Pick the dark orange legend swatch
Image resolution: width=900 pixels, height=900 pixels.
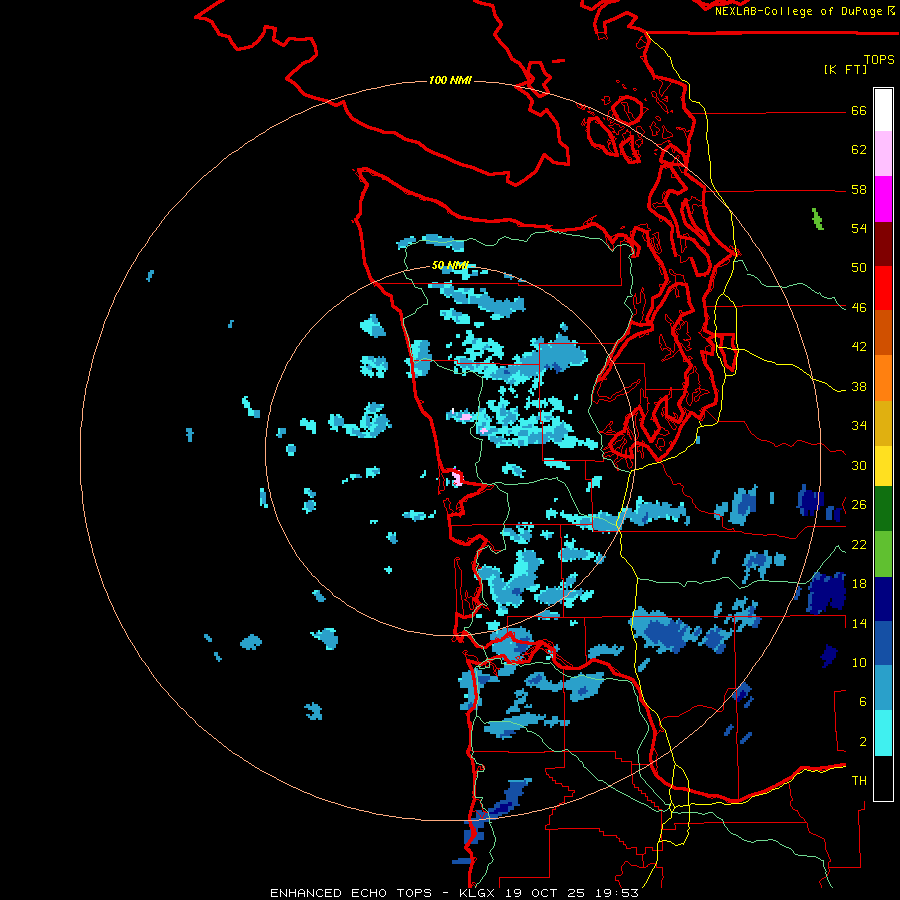(883, 333)
